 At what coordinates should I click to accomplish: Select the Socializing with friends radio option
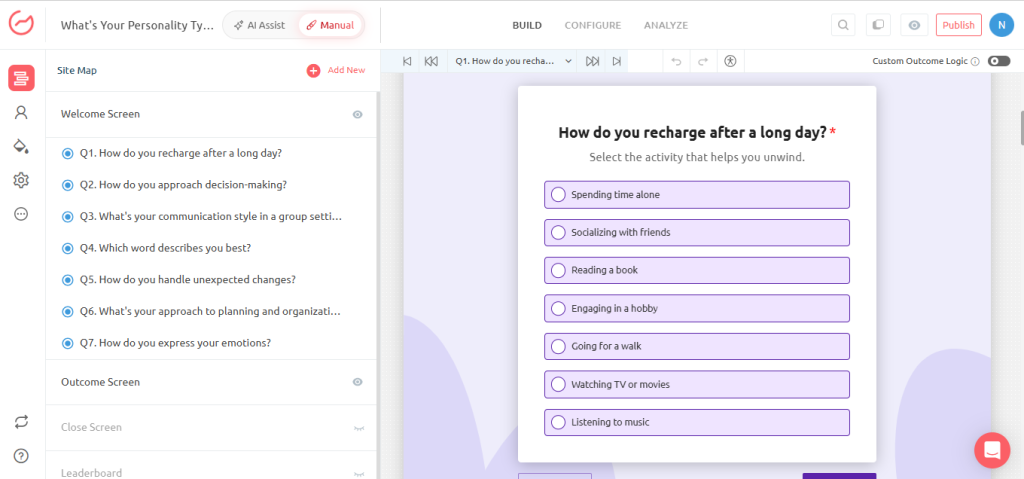point(697,233)
